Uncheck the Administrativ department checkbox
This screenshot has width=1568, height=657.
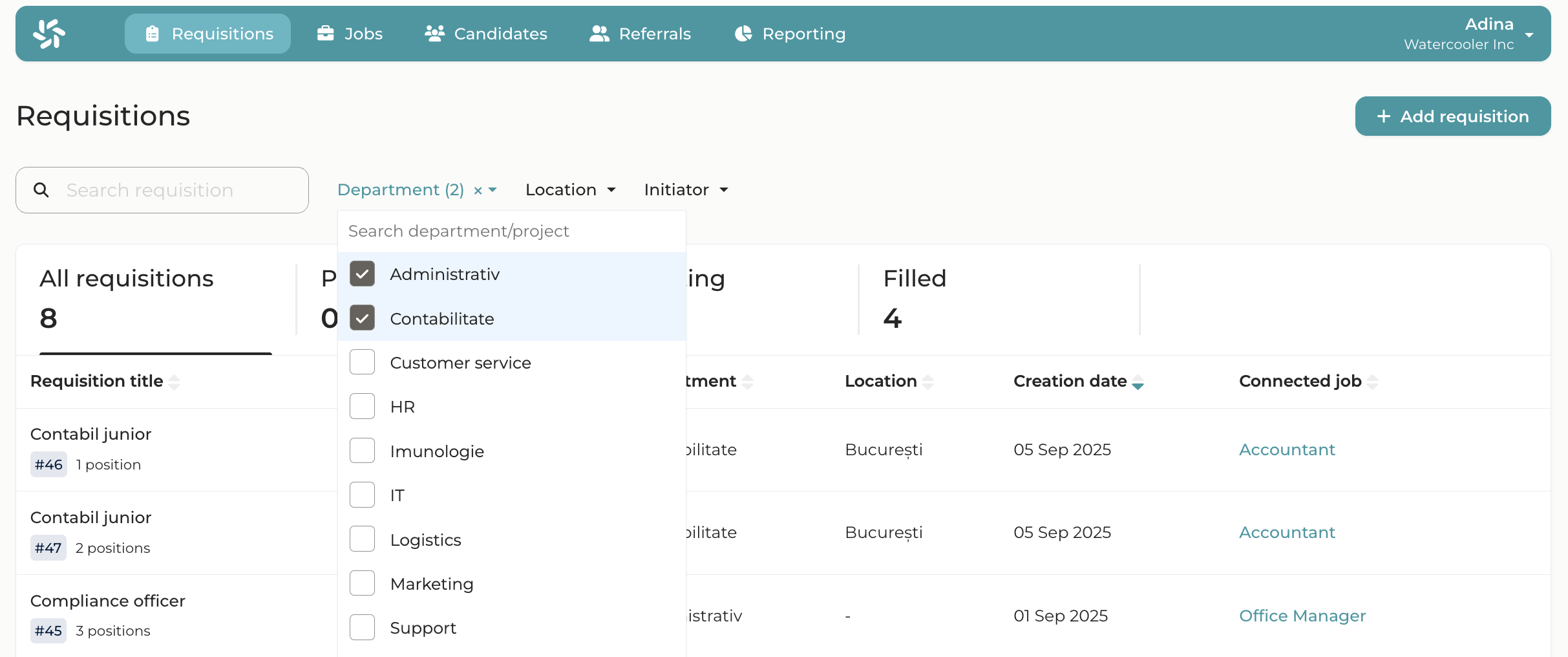tap(362, 274)
